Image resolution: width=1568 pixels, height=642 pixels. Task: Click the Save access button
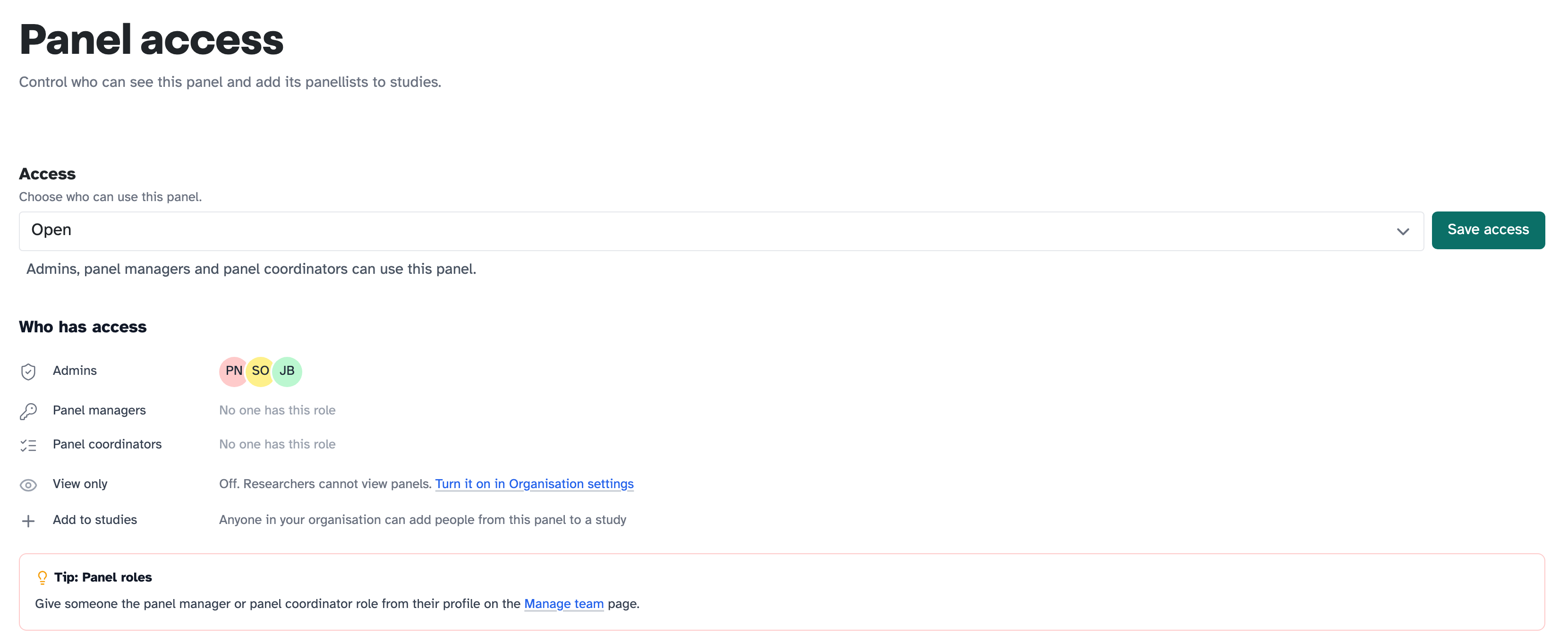(1488, 230)
